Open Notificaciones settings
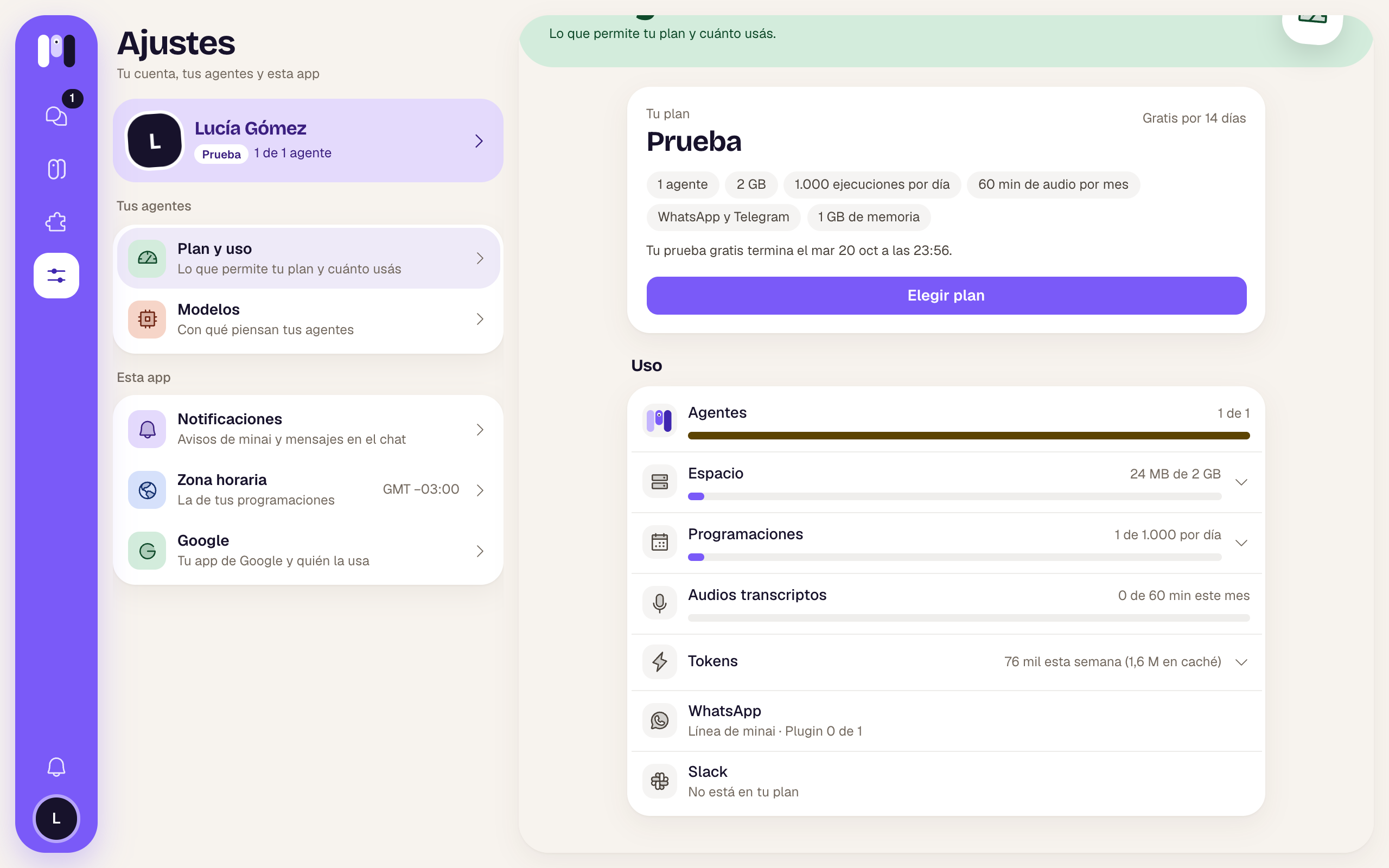Image resolution: width=1389 pixels, height=868 pixels. [x=308, y=429]
